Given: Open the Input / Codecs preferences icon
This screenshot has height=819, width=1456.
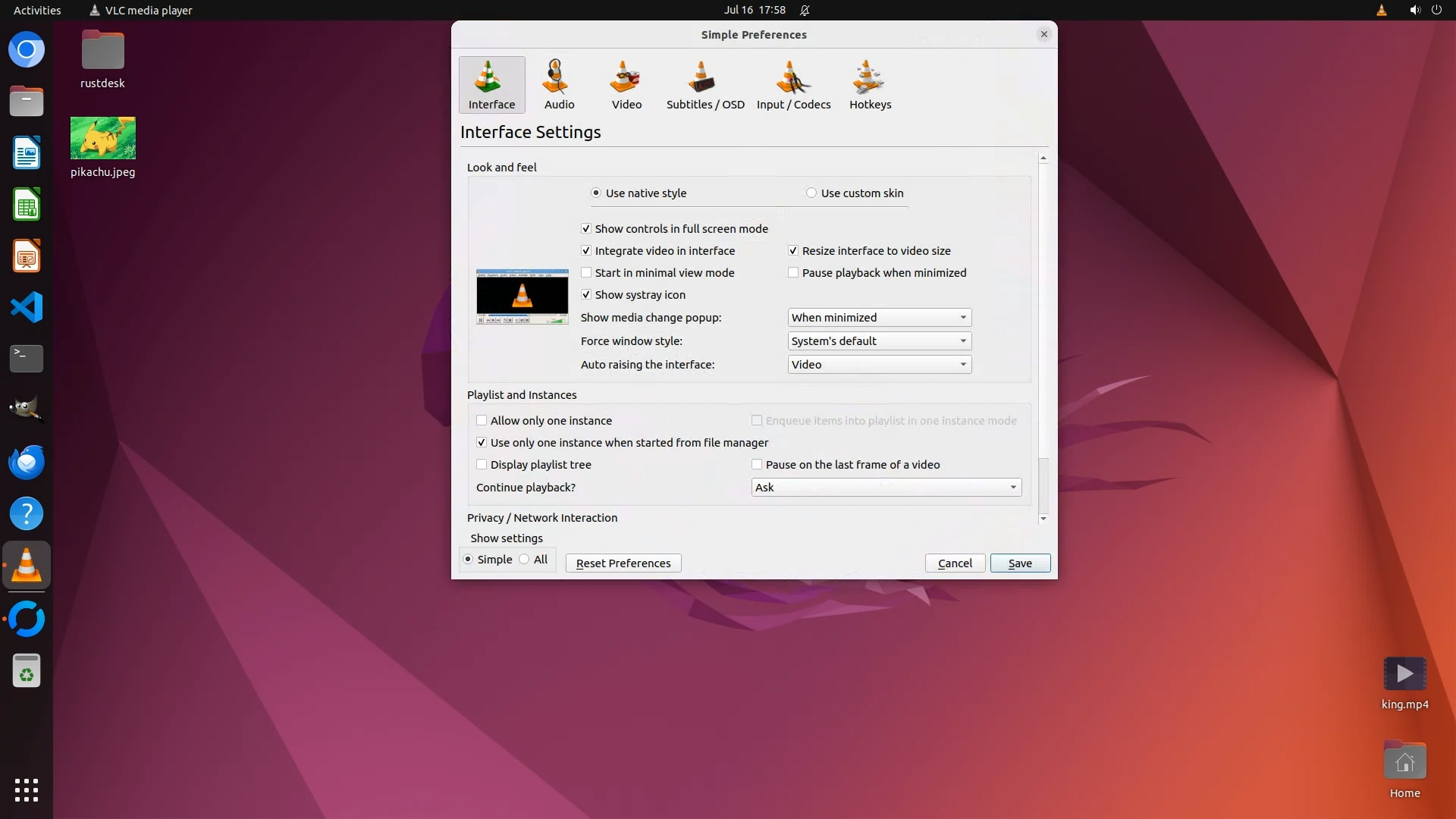Looking at the screenshot, I should coord(793,83).
